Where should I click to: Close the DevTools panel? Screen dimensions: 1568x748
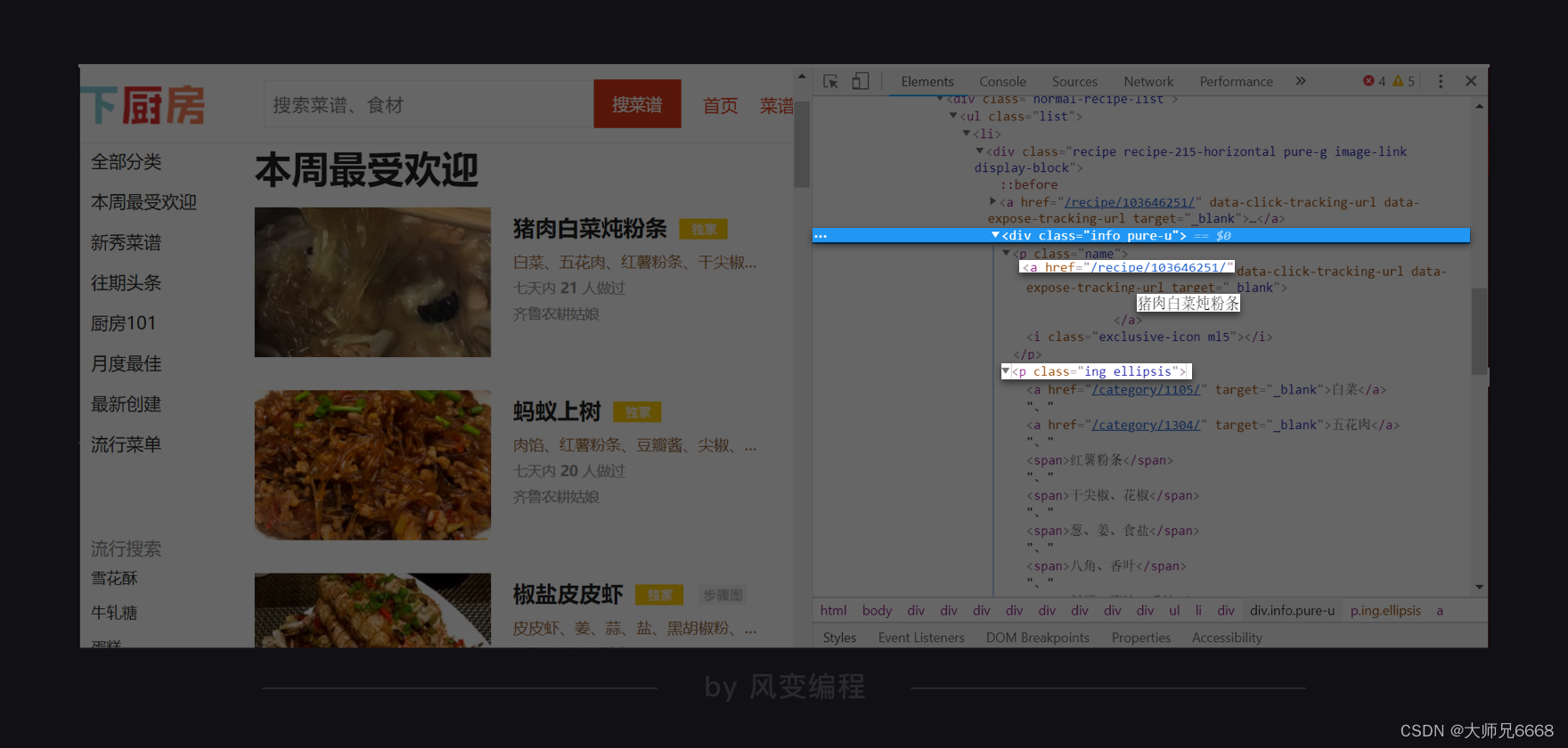pos(1471,81)
